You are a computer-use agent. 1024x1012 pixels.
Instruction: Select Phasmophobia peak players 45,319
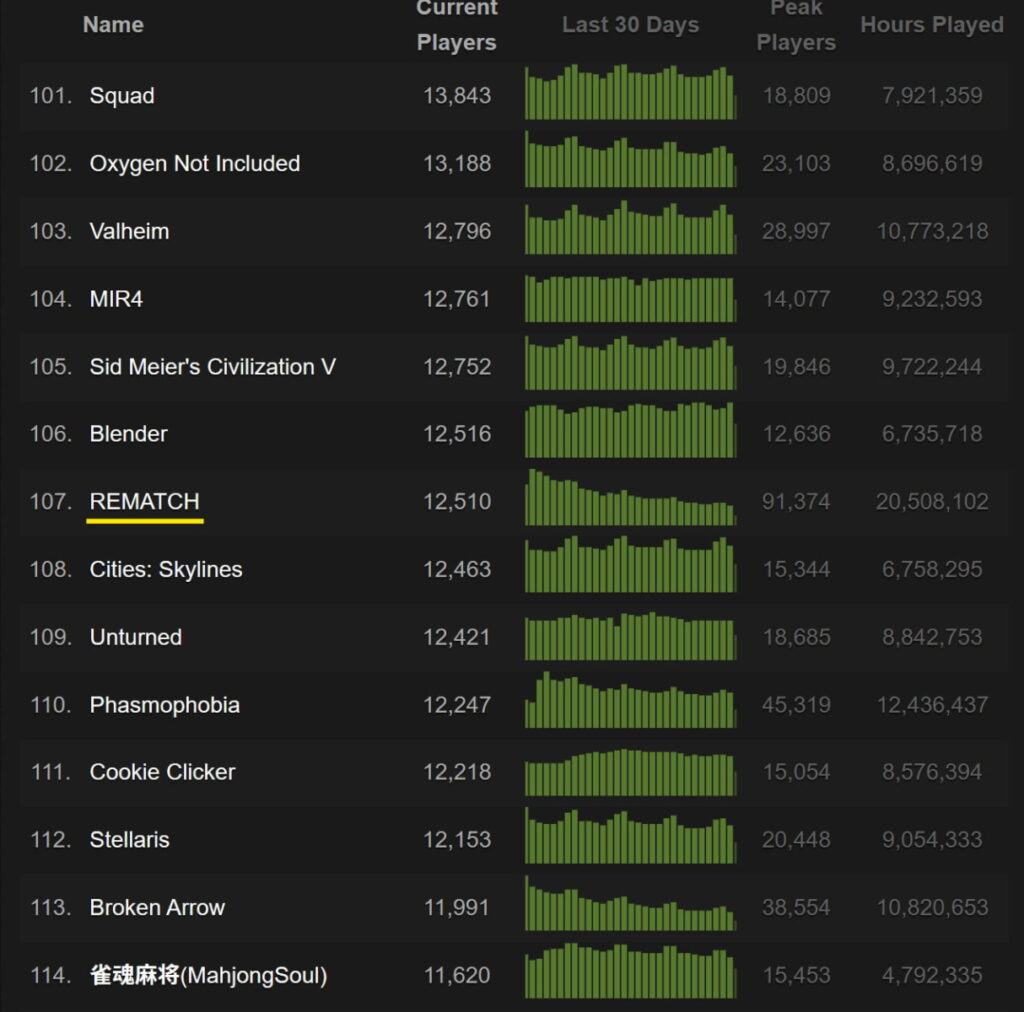(796, 705)
